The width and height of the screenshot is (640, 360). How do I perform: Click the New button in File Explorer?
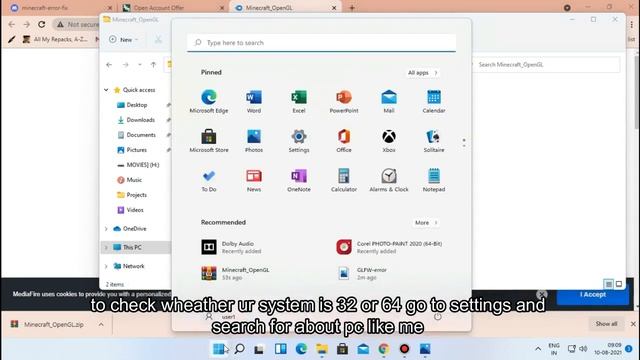point(124,40)
